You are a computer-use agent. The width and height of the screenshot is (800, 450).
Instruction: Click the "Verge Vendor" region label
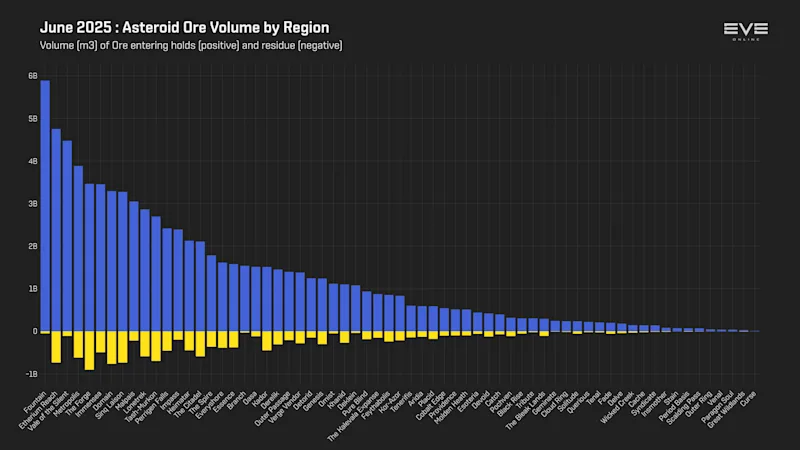pos(285,407)
